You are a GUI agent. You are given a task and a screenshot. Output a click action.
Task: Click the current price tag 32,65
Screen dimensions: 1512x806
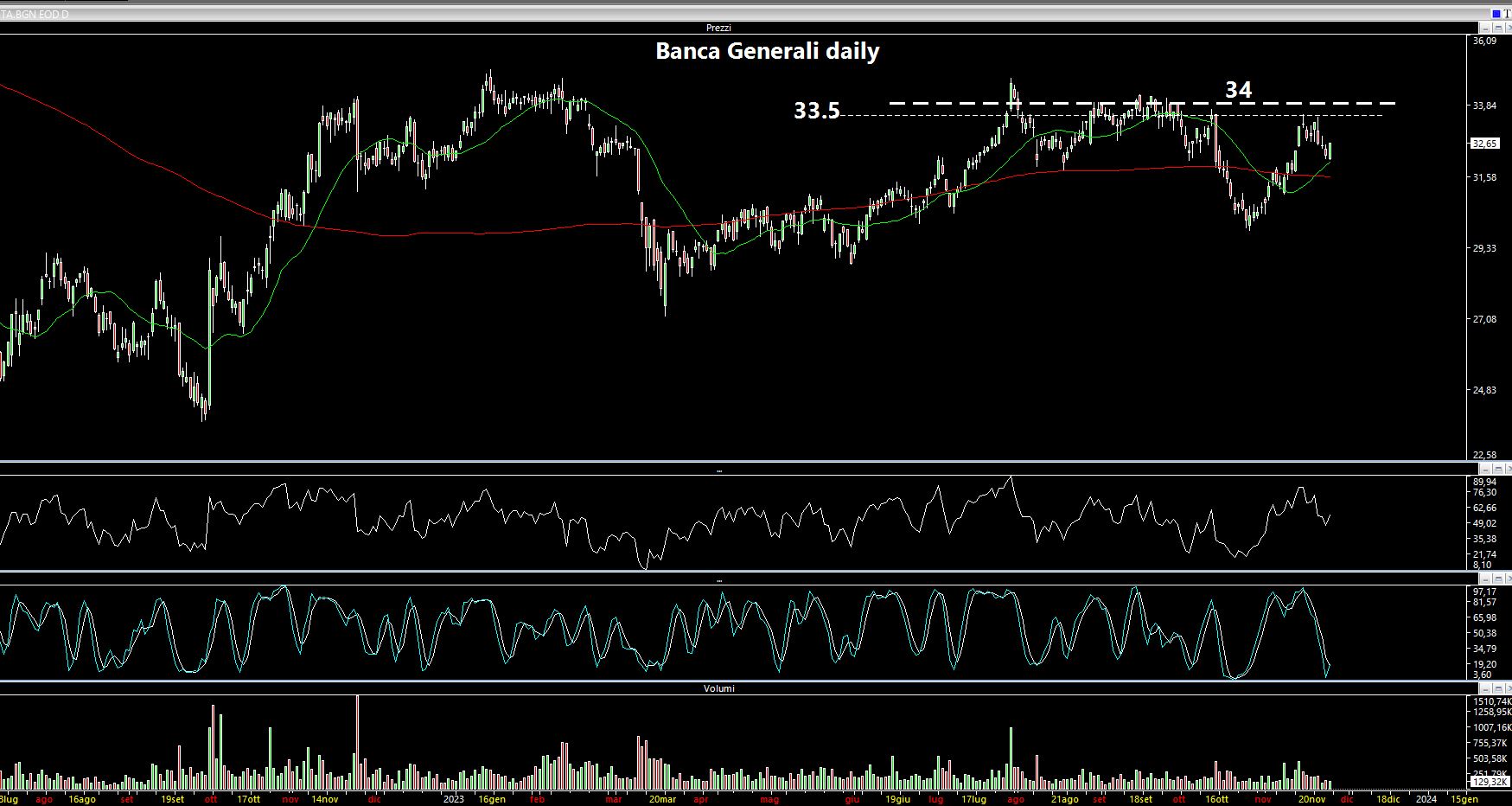click(x=1484, y=144)
